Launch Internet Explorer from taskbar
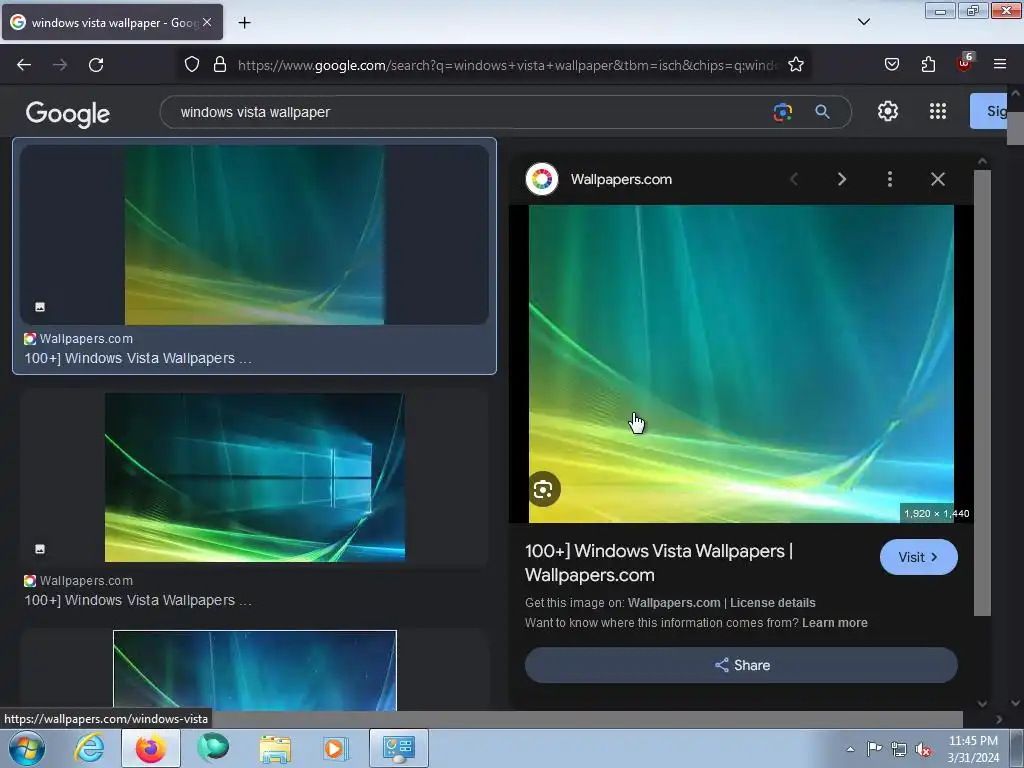The height and width of the screenshot is (768, 1024). click(x=89, y=748)
